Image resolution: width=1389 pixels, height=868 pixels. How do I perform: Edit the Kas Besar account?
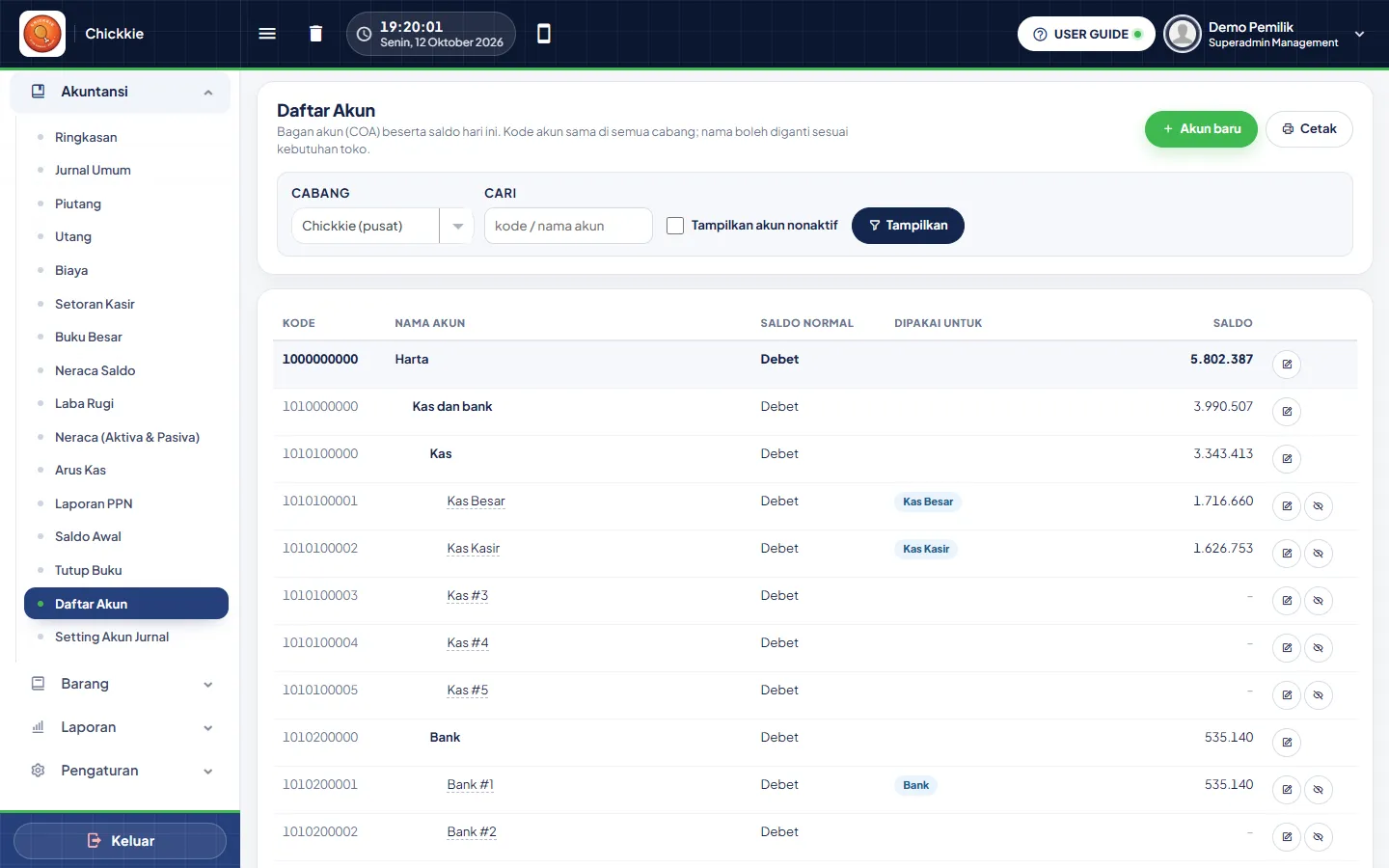(1287, 506)
